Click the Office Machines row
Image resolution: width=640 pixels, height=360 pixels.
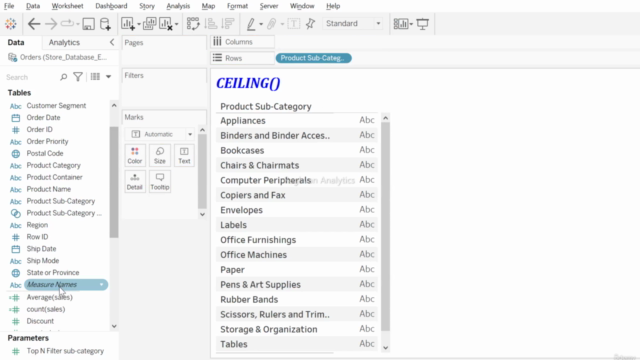297,255
